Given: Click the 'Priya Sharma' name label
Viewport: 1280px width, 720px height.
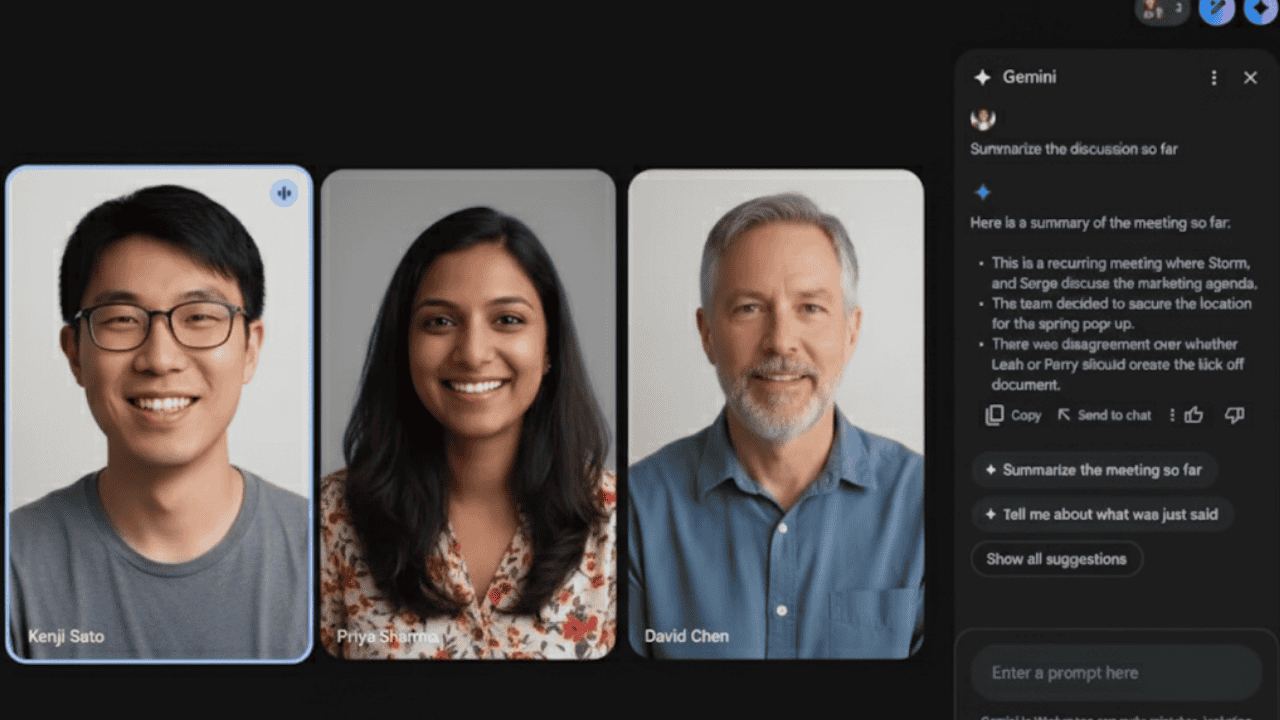Looking at the screenshot, I should (x=387, y=636).
